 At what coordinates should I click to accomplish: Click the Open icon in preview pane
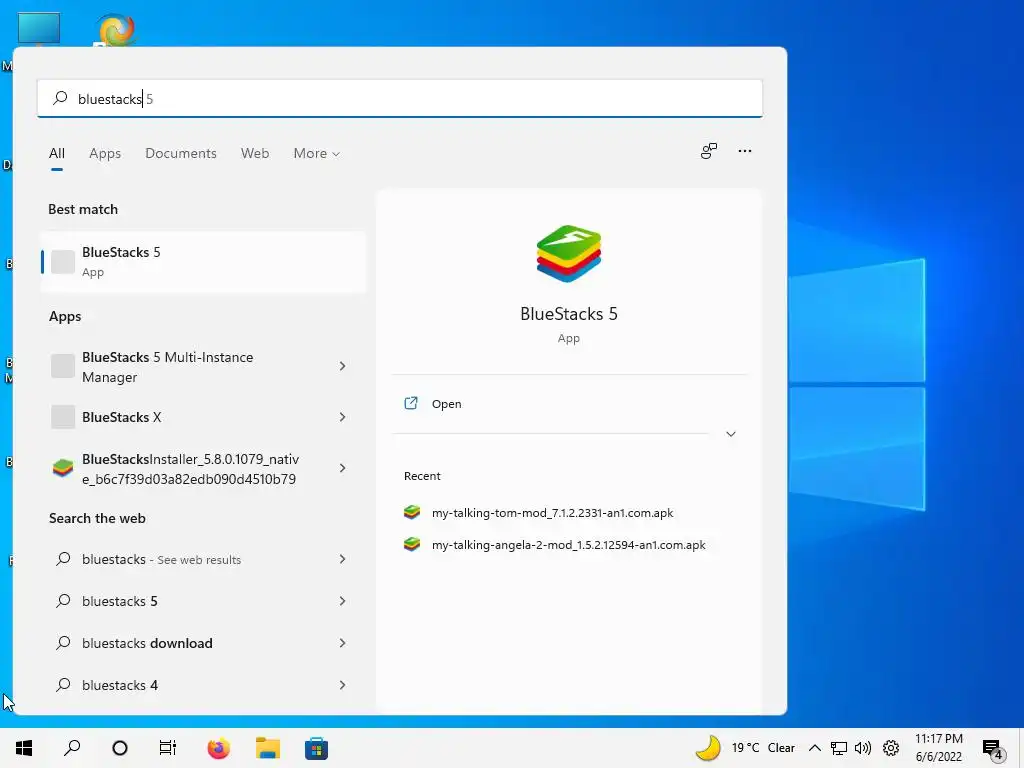[411, 403]
